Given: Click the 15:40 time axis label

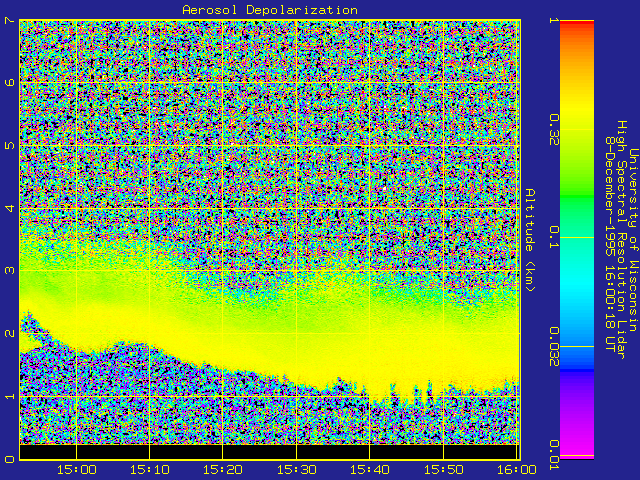Looking at the screenshot, I should (370, 470).
